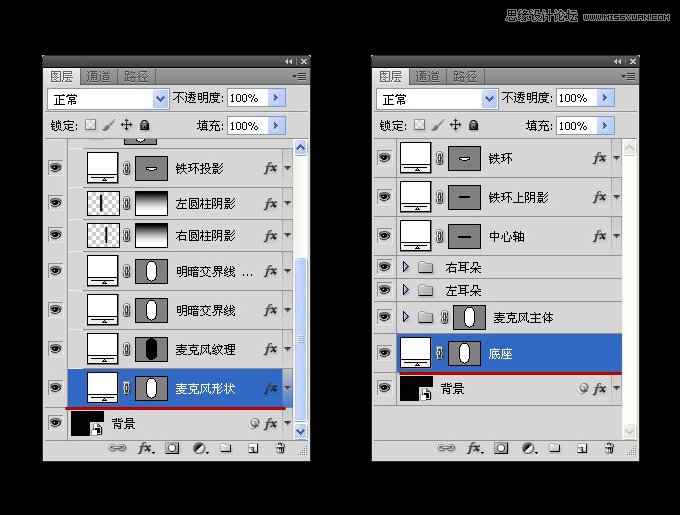680x515 pixels.
Task: Click opacity value field in right panel
Action: click(x=577, y=98)
